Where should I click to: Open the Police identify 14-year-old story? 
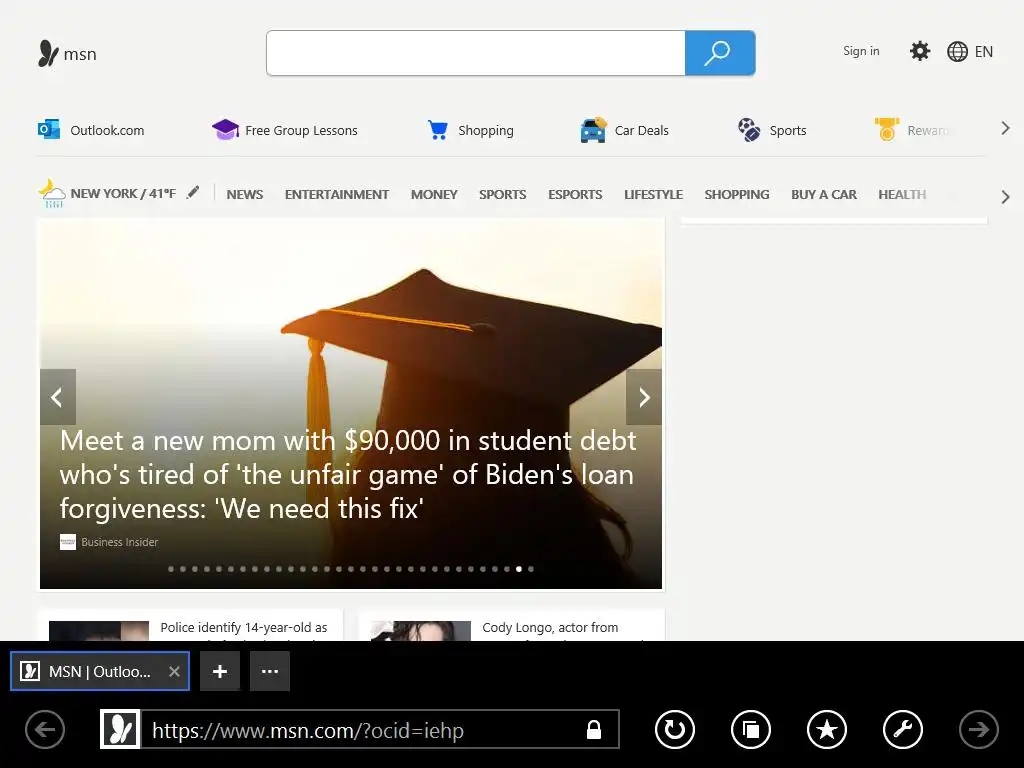[244, 628]
